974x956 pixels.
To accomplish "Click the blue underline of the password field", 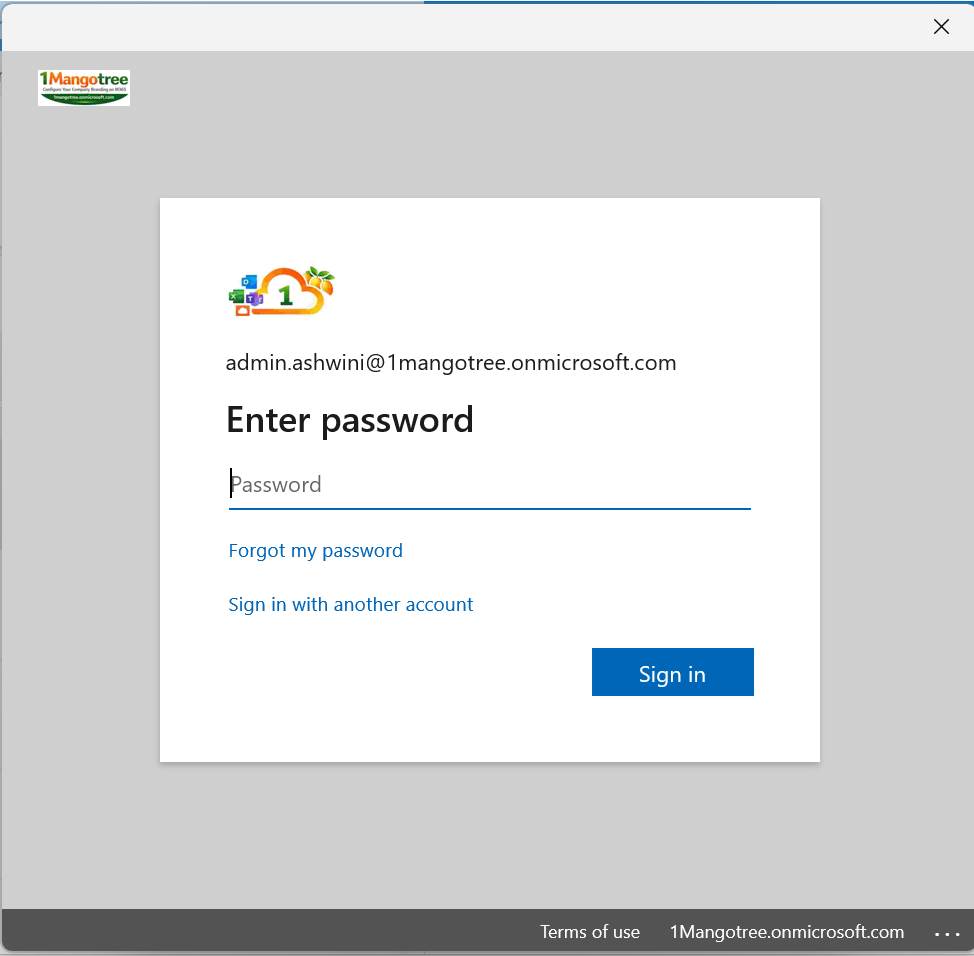I will coord(489,508).
